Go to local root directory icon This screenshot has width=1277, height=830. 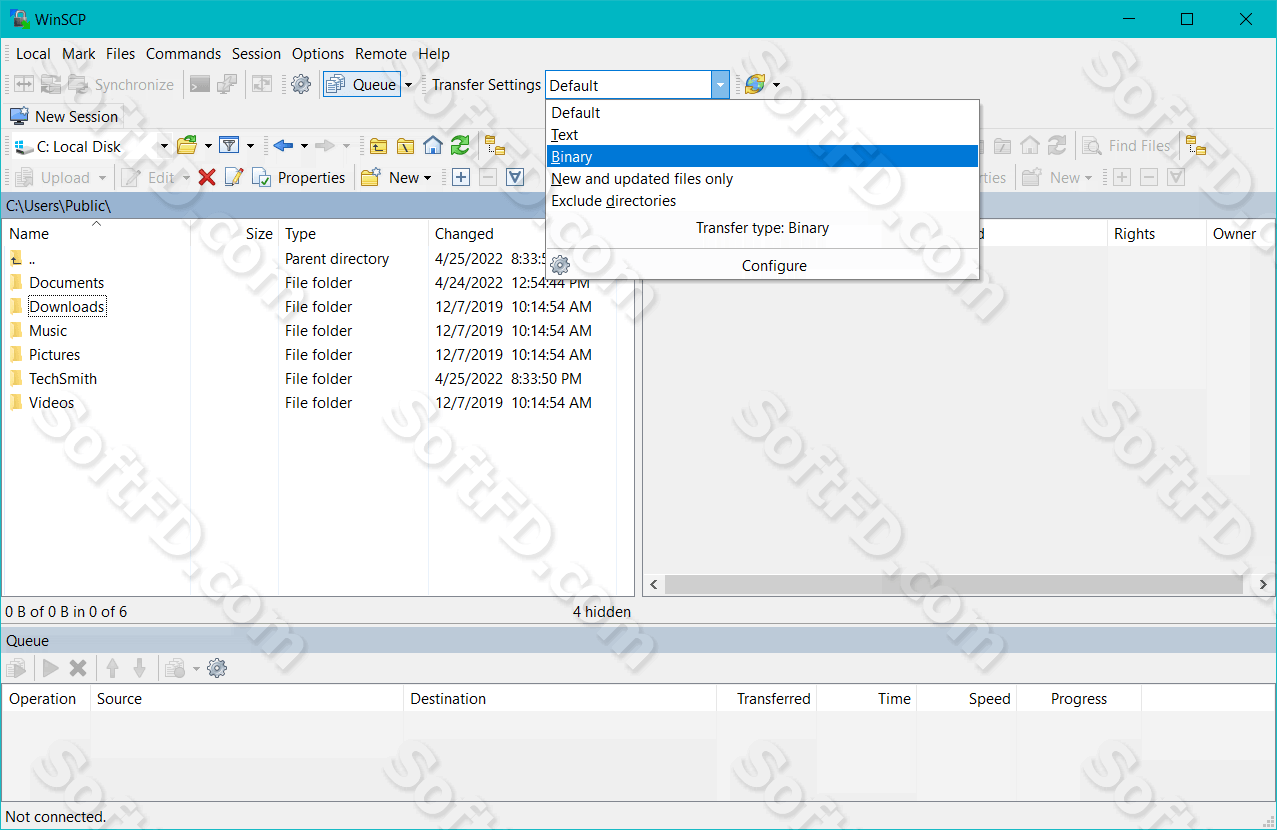tap(405, 146)
